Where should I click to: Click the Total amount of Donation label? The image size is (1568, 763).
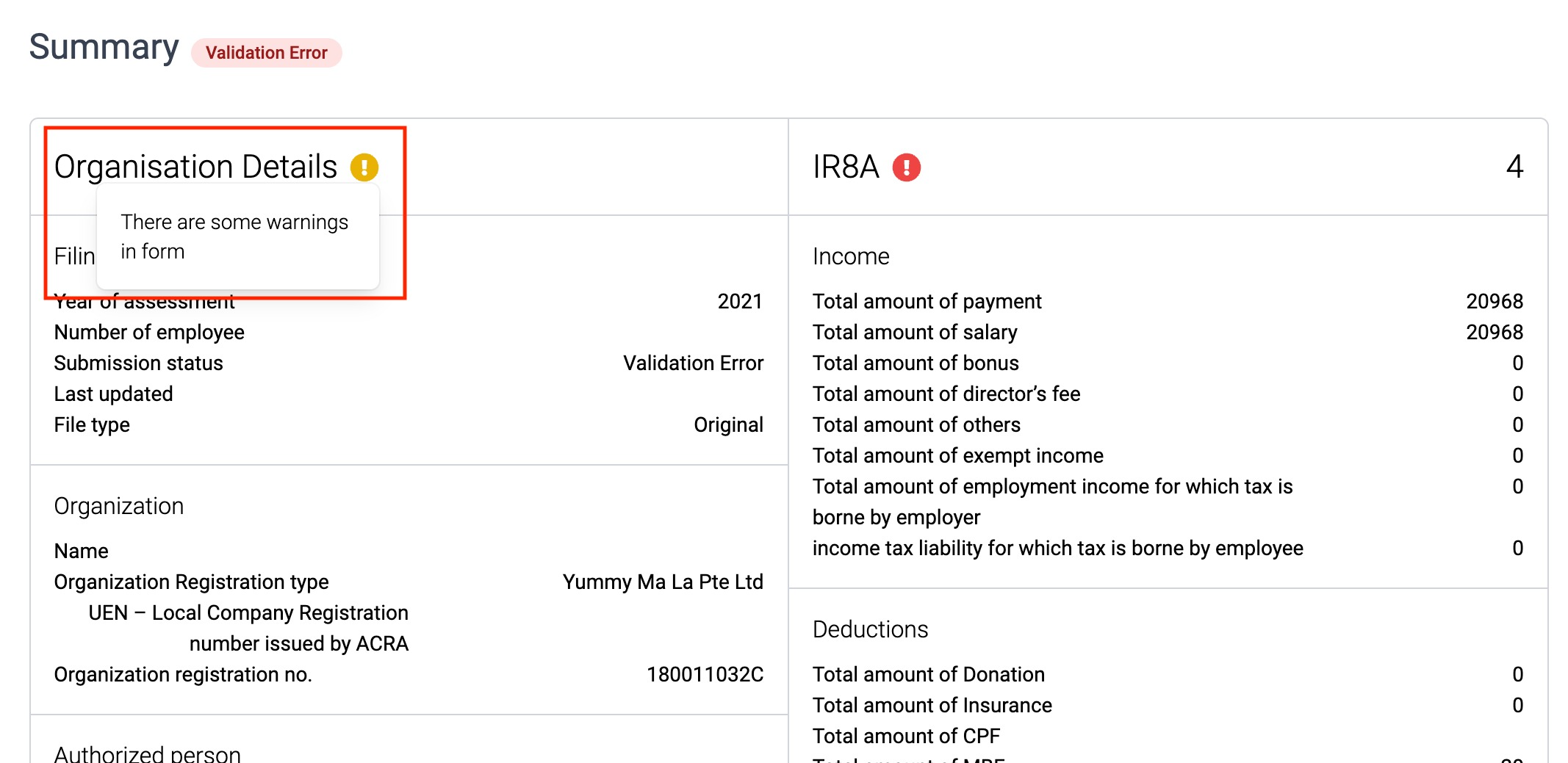tap(929, 674)
